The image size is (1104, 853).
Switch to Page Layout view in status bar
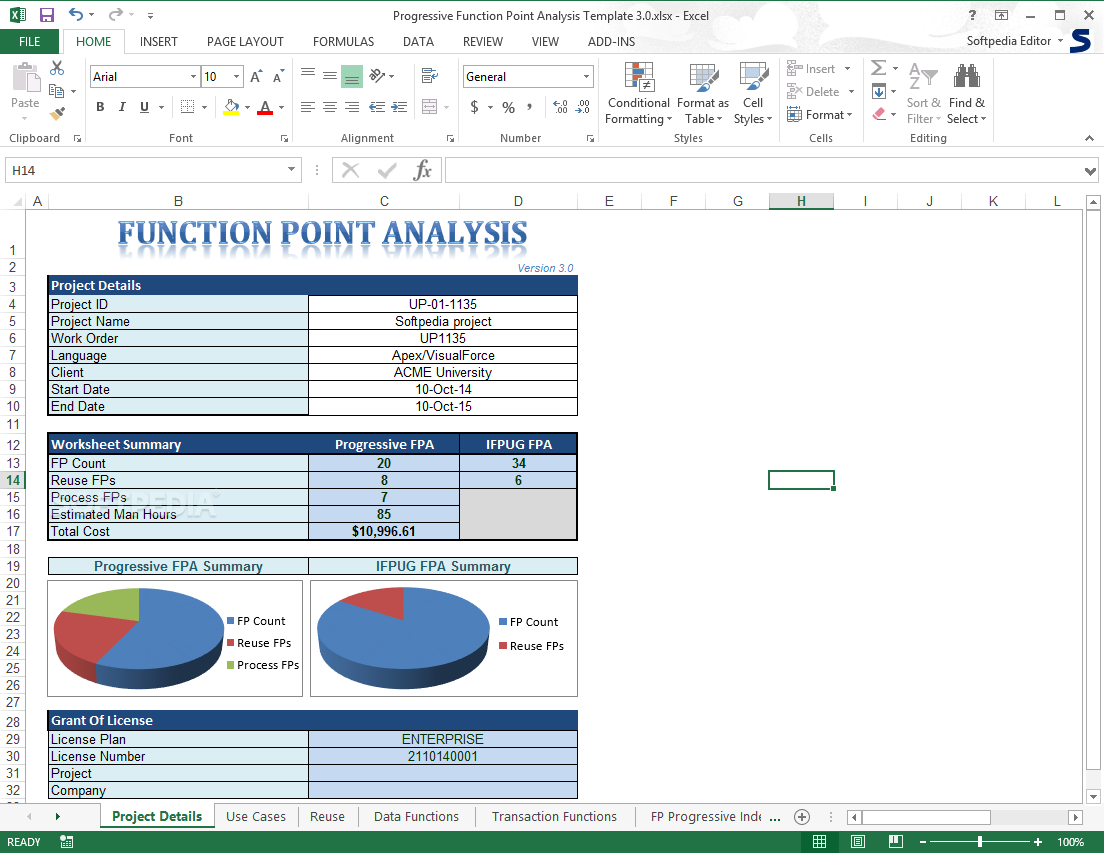(x=858, y=842)
